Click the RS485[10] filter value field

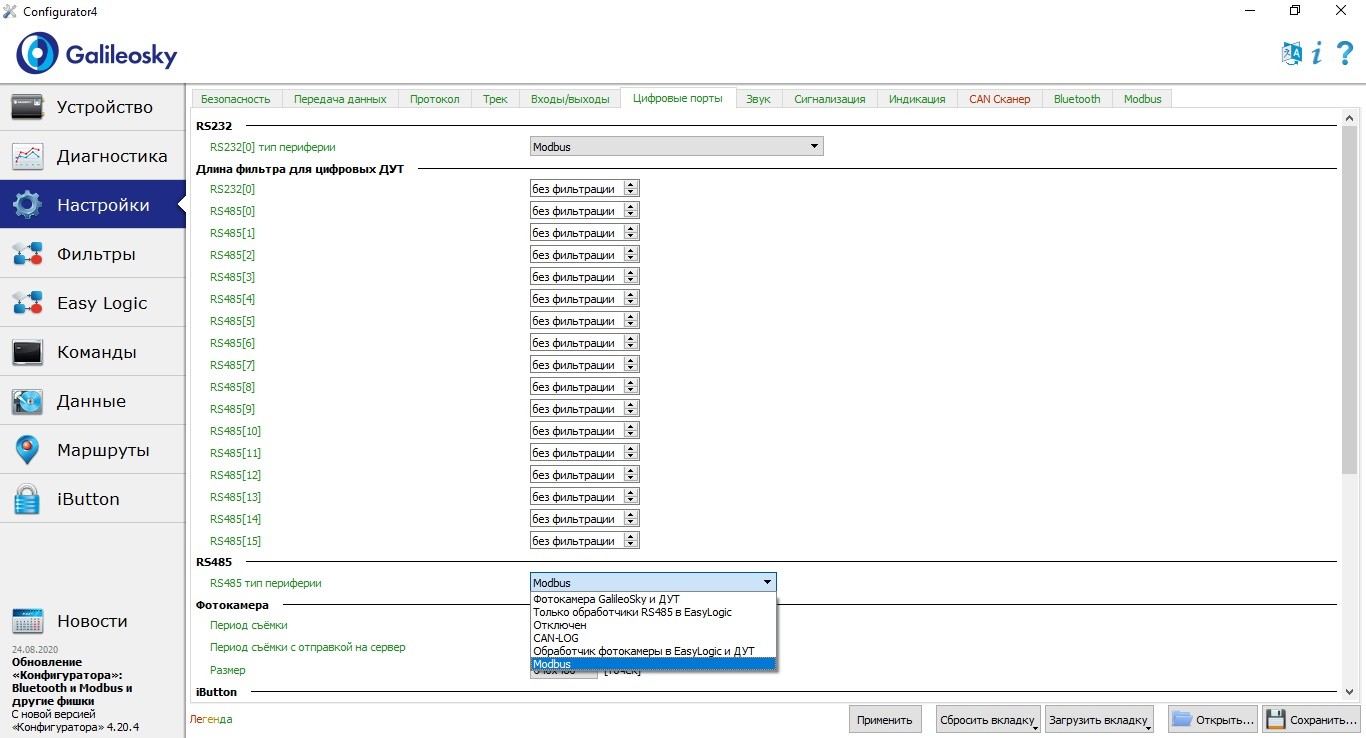[x=576, y=431]
